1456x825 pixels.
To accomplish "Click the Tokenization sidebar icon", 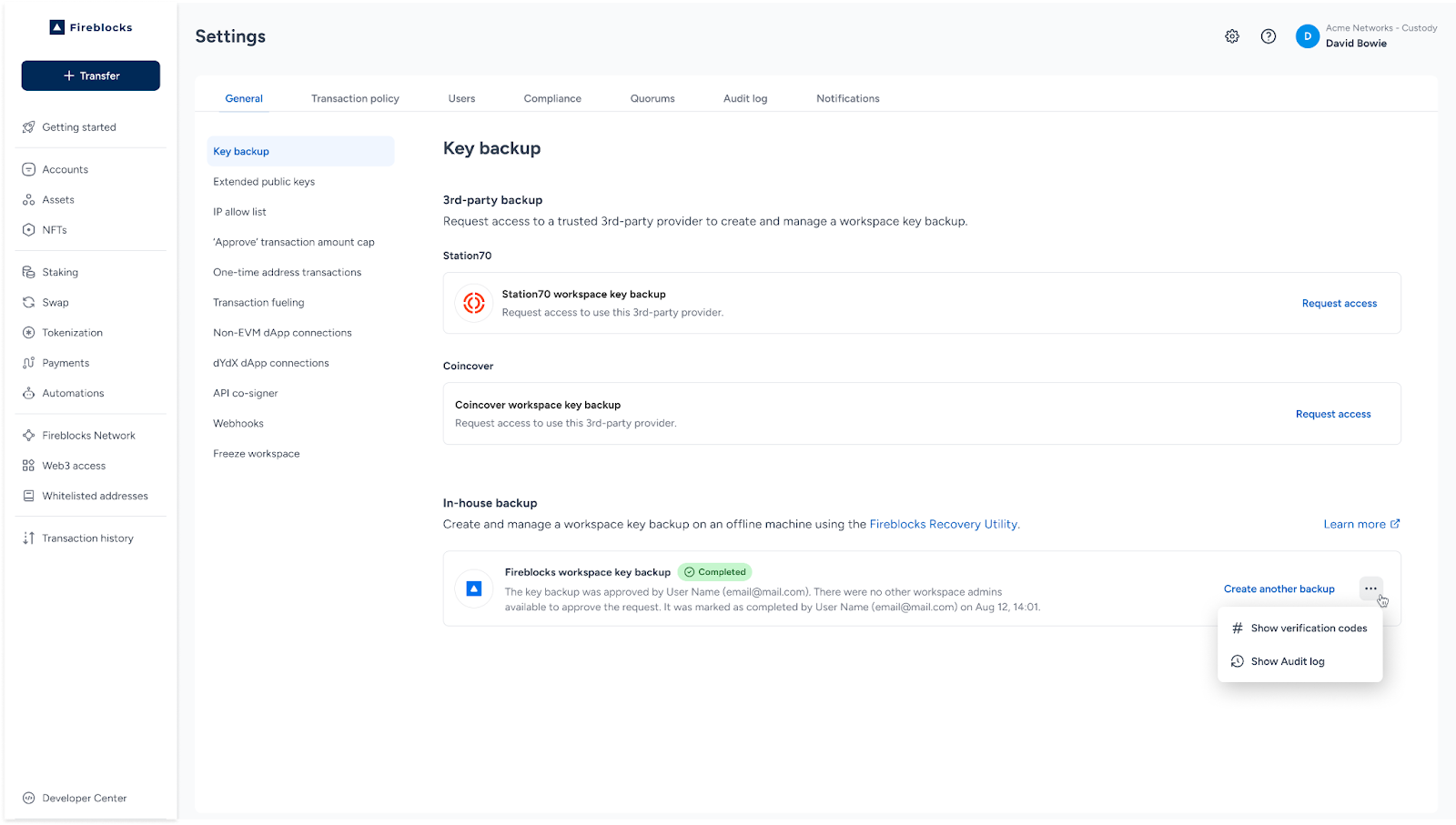I will [x=28, y=333].
